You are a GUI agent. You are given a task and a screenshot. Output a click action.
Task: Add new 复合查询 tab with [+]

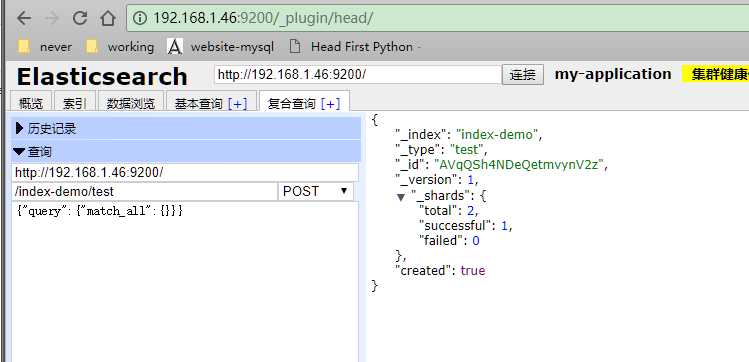pos(331,103)
